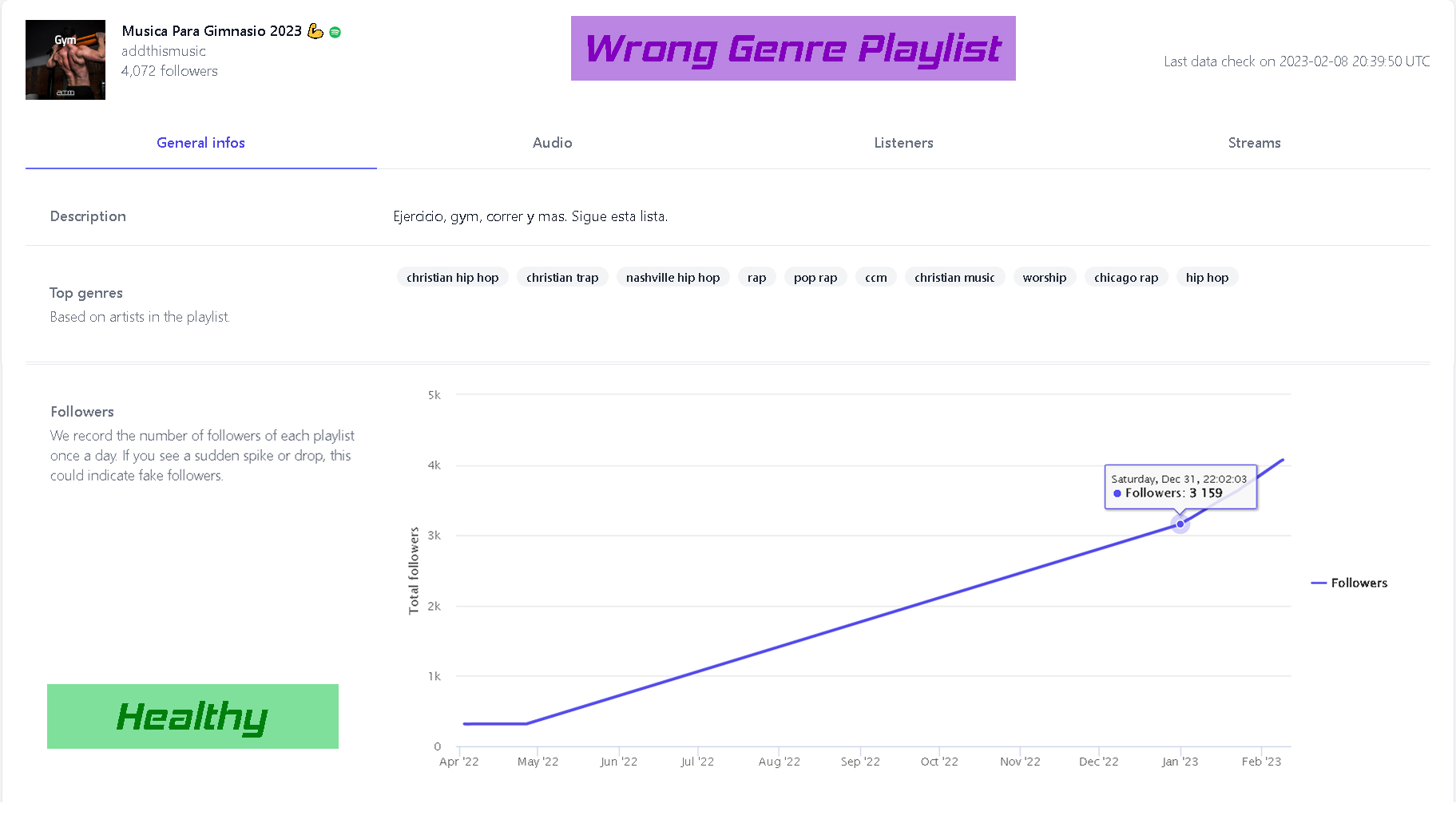Click the addthismusic owner link

[164, 51]
